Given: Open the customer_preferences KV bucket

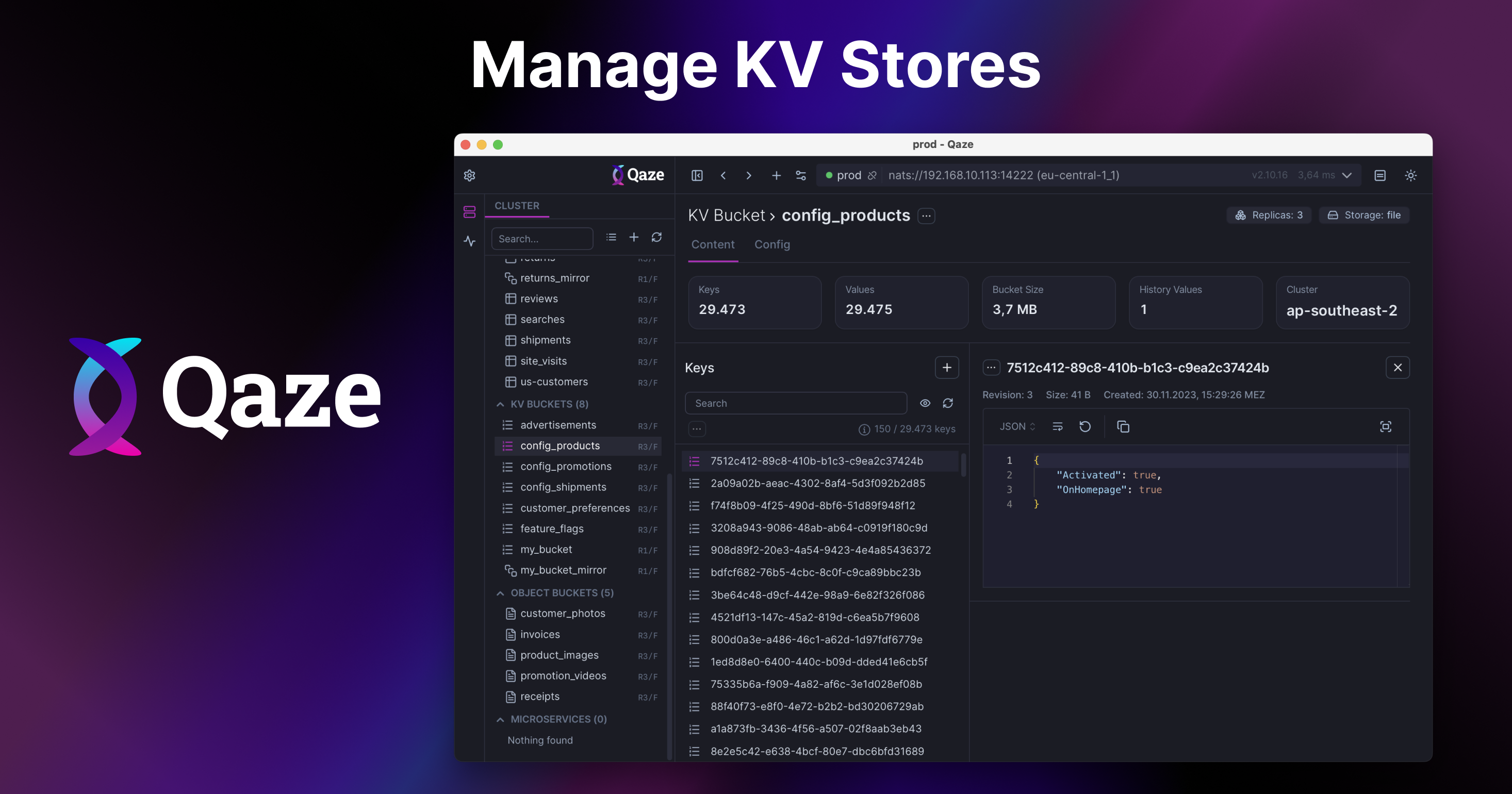Looking at the screenshot, I should coord(578,508).
